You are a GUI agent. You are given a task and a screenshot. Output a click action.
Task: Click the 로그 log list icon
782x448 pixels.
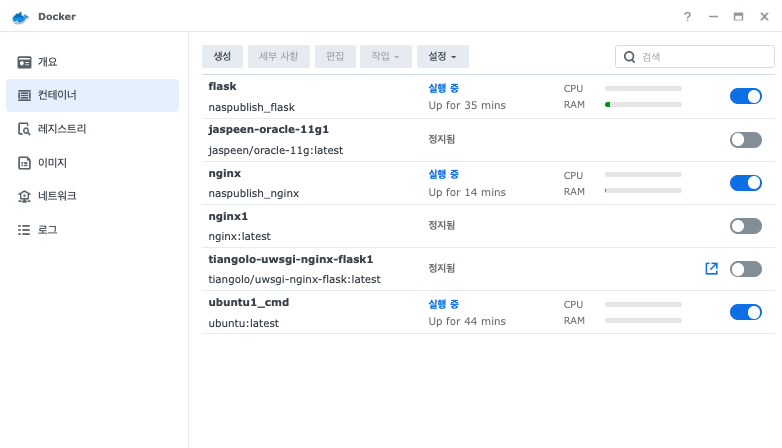[x=24, y=230]
